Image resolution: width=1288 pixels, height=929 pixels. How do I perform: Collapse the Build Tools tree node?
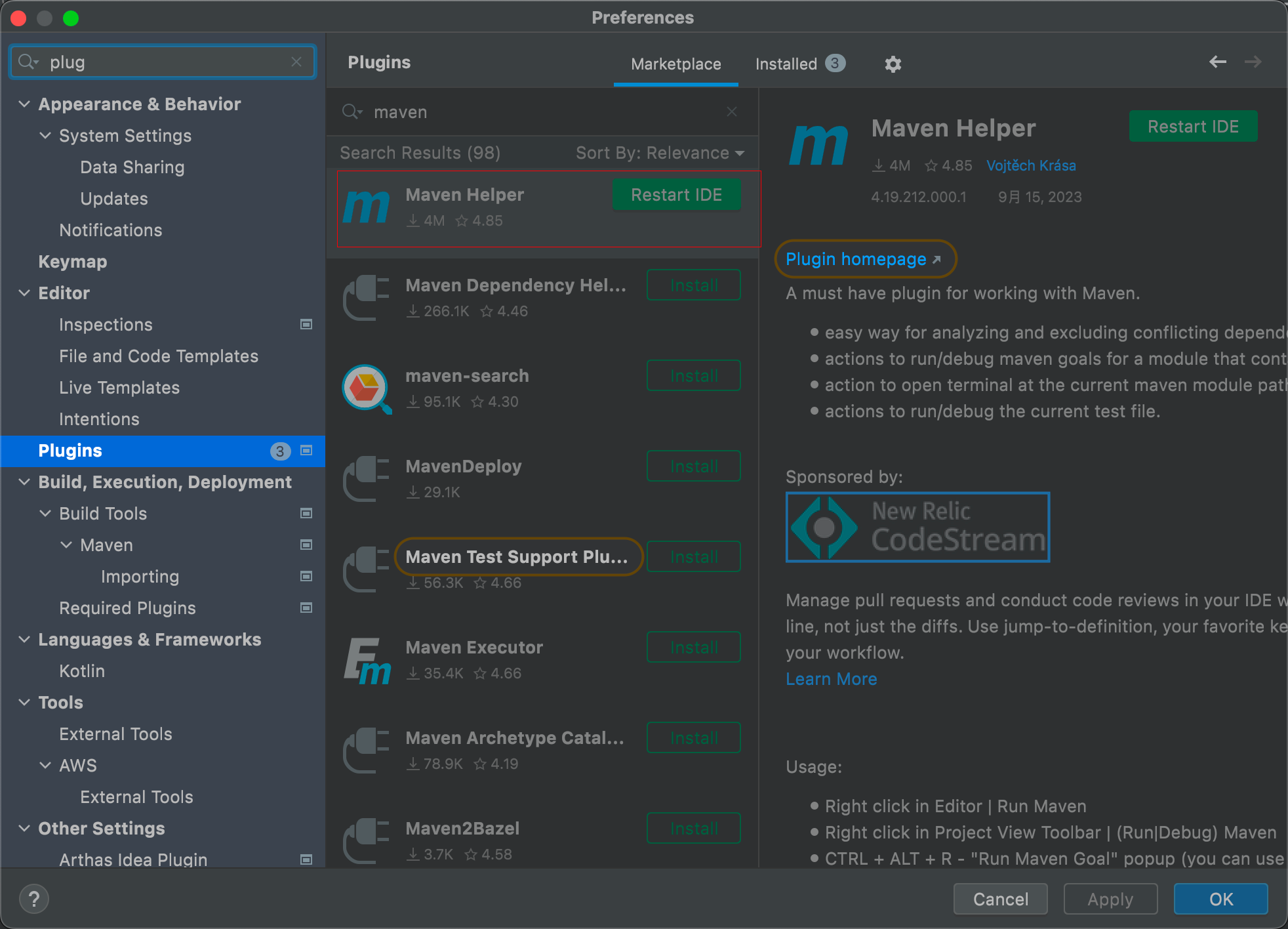pos(45,514)
